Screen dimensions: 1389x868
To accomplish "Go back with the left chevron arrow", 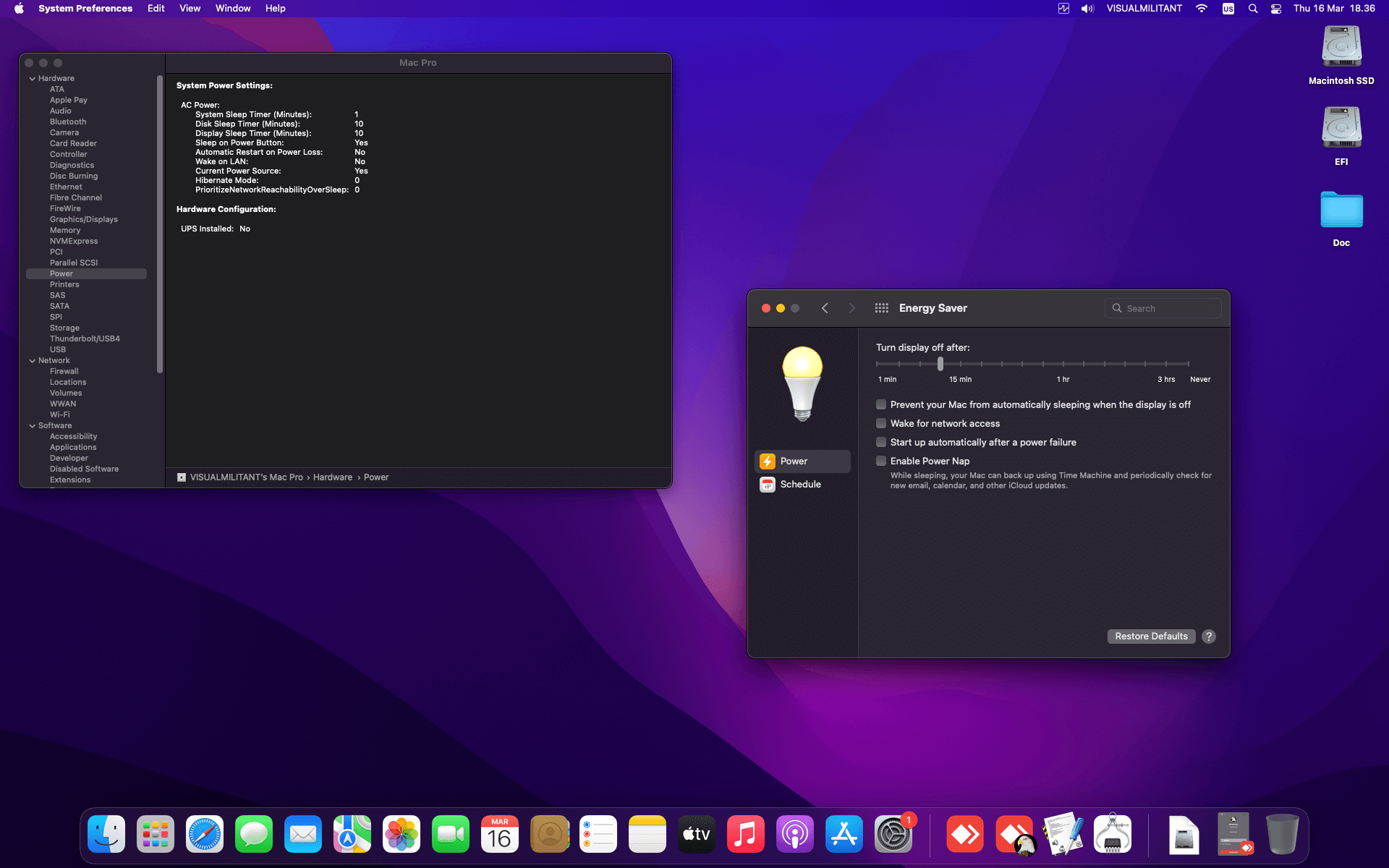I will pyautogui.click(x=825, y=308).
